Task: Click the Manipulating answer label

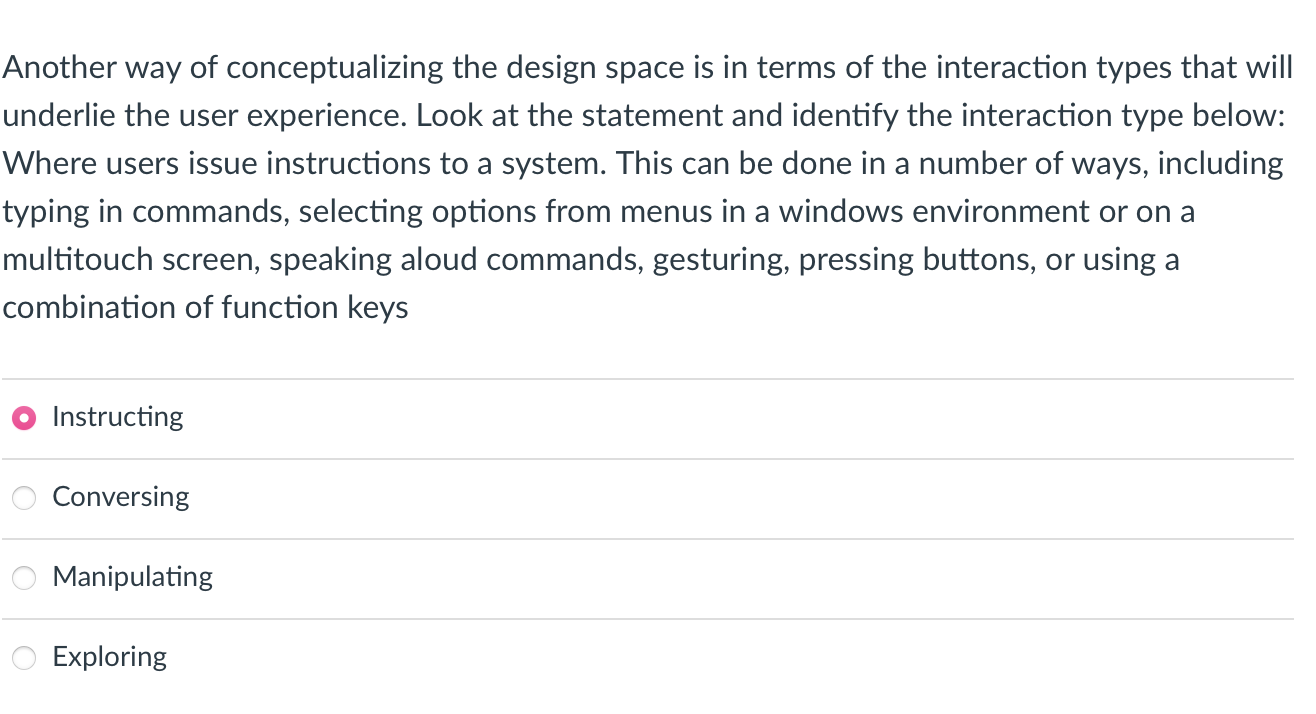Action: [x=132, y=577]
